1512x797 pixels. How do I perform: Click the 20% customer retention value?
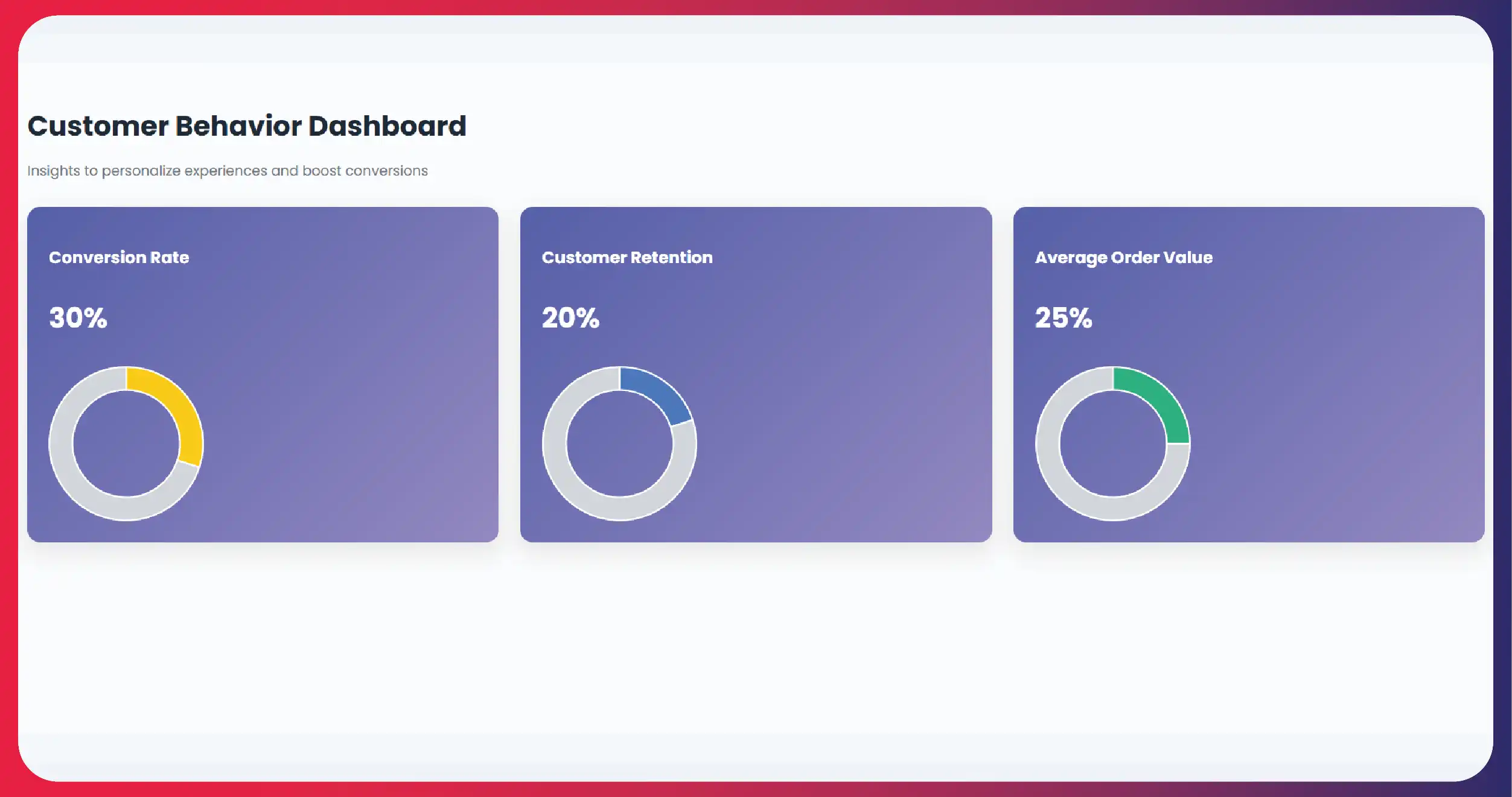pyautogui.click(x=570, y=318)
